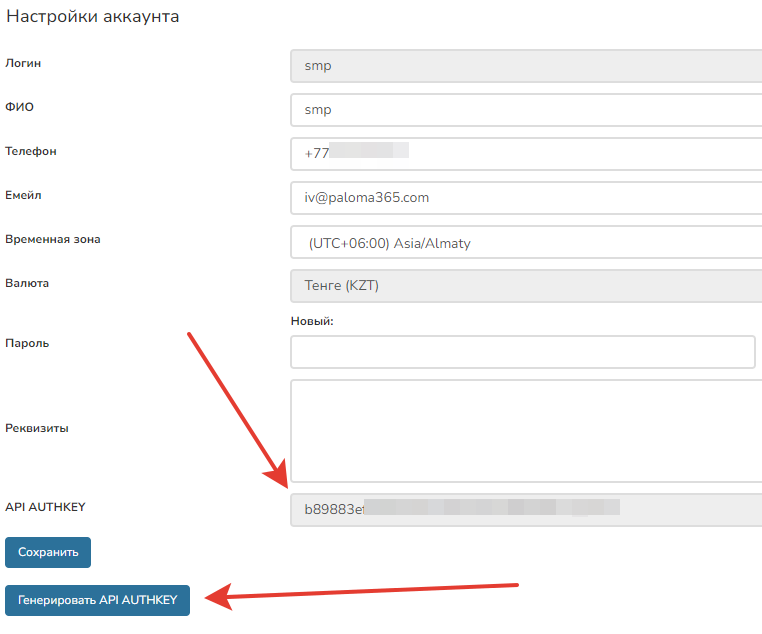The width and height of the screenshot is (762, 634).
Task: Open the Временная зона timezone dropdown
Action: [x=525, y=242]
